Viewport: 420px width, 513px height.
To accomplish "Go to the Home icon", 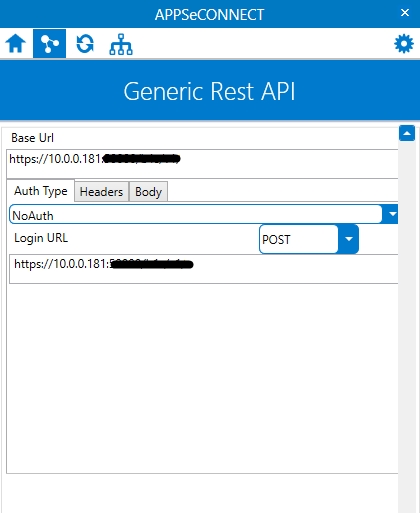I will click(16, 44).
